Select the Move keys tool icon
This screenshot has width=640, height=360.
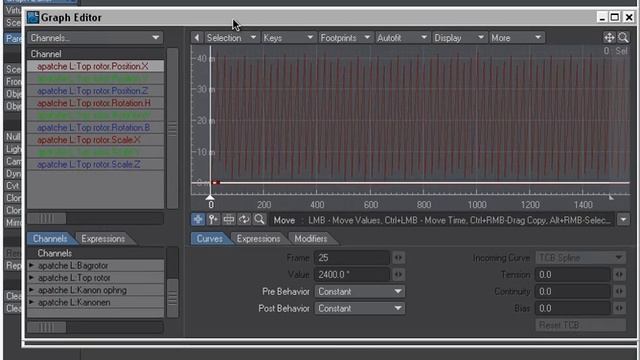pyautogui.click(x=198, y=220)
